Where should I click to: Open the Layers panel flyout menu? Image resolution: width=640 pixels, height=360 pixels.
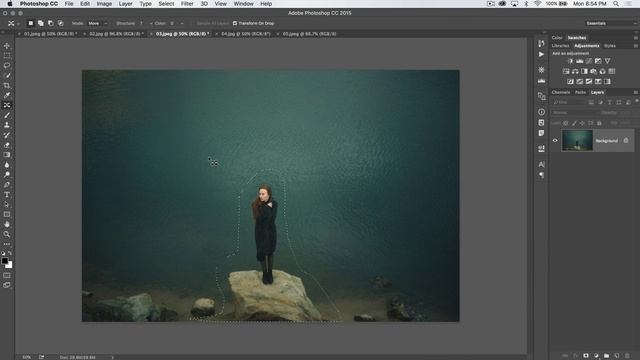(636, 92)
